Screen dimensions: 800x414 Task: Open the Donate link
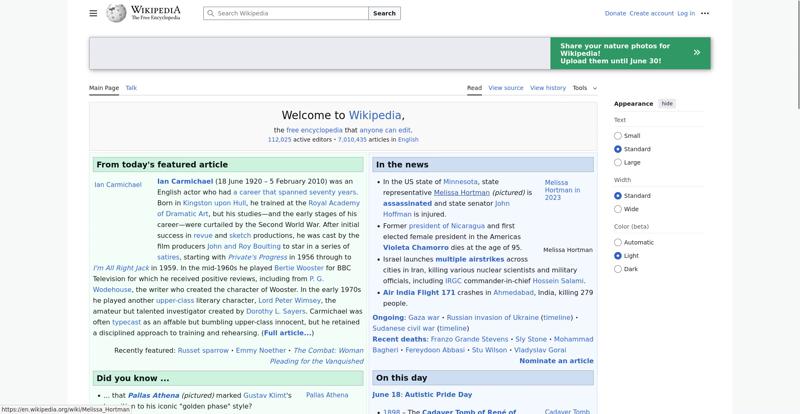click(615, 13)
